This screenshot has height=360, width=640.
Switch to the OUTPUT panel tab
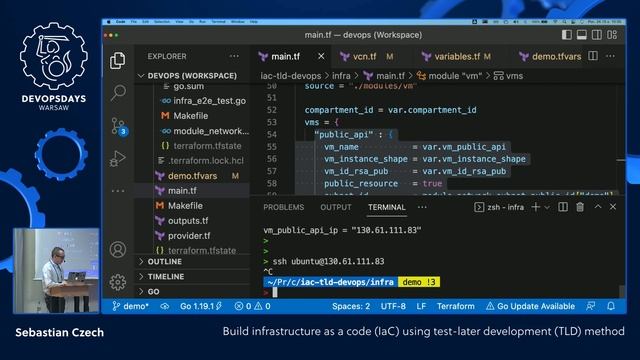pyautogui.click(x=336, y=207)
